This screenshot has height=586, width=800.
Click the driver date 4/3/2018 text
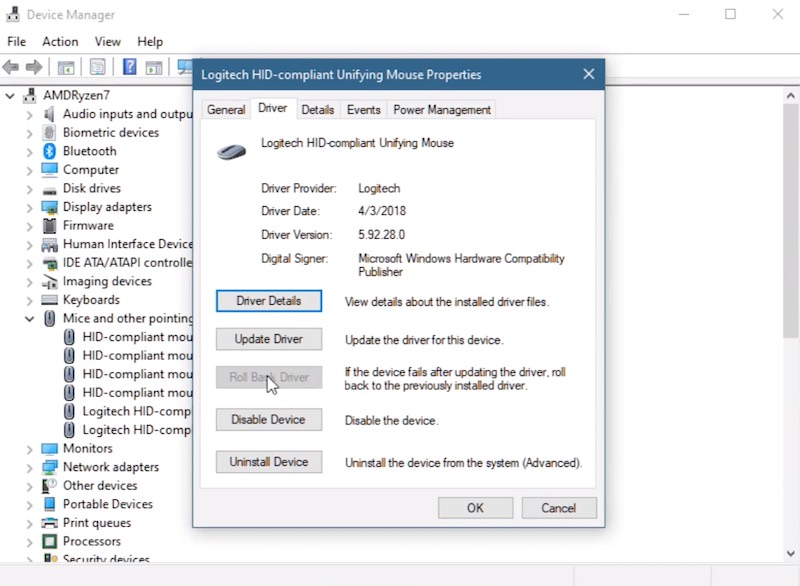pyautogui.click(x=382, y=211)
